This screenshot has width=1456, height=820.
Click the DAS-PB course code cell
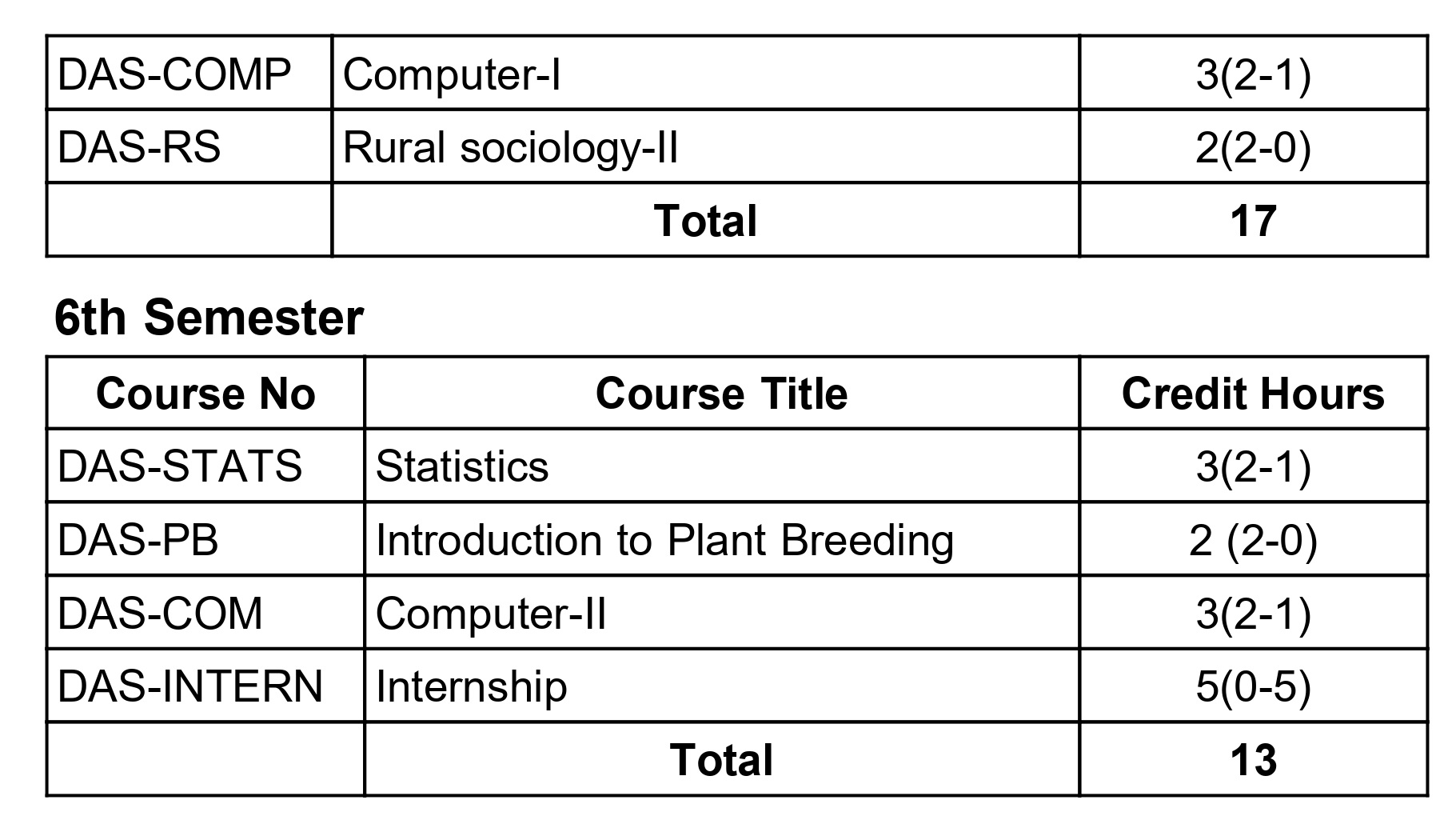click(138, 540)
